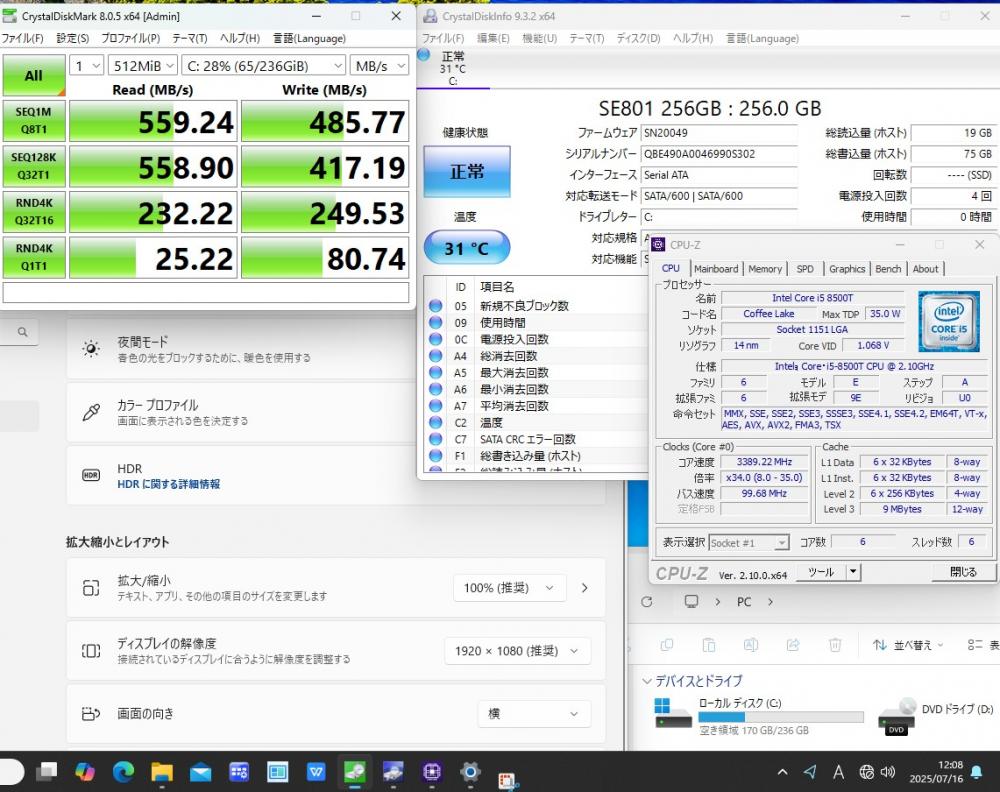Open CrystalDiskInfo 編集(E) menu

[493, 38]
